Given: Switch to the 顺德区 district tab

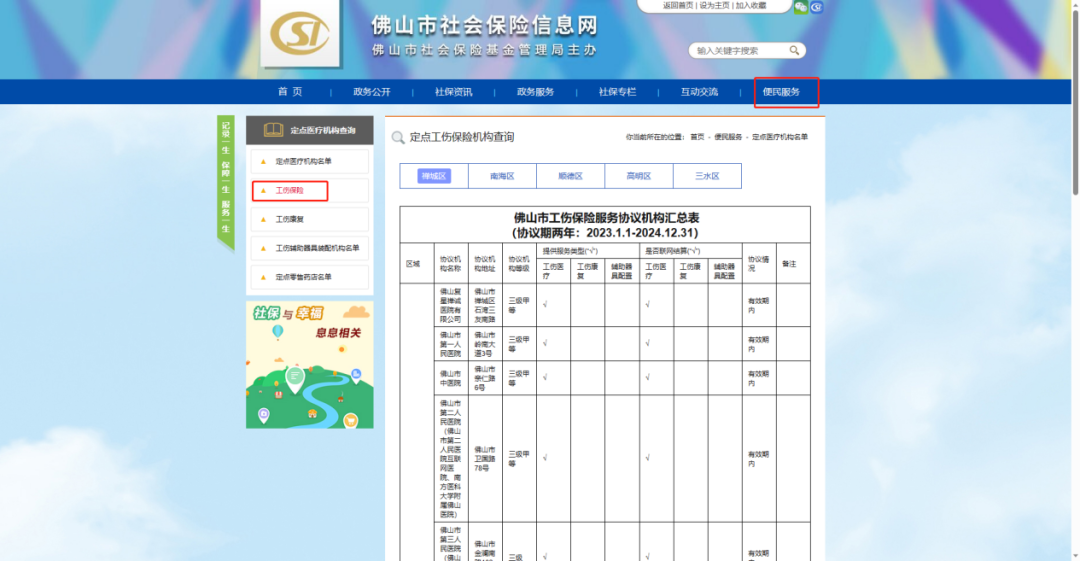Looking at the screenshot, I should point(570,176).
